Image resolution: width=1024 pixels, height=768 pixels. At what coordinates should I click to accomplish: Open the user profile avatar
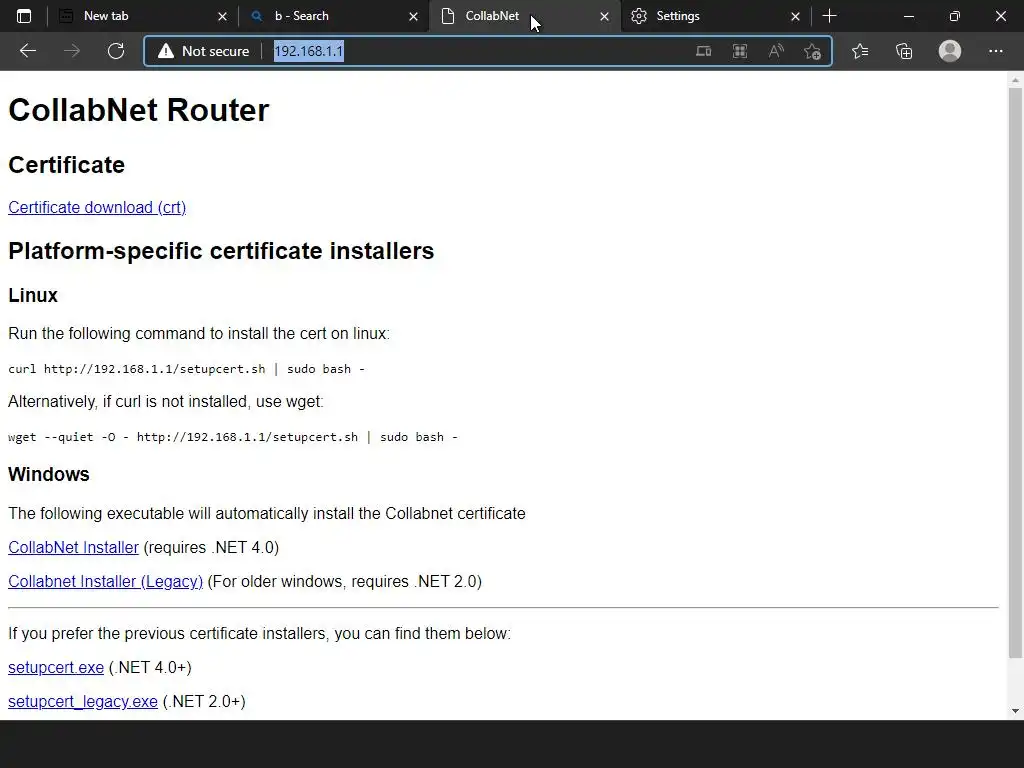pos(950,51)
